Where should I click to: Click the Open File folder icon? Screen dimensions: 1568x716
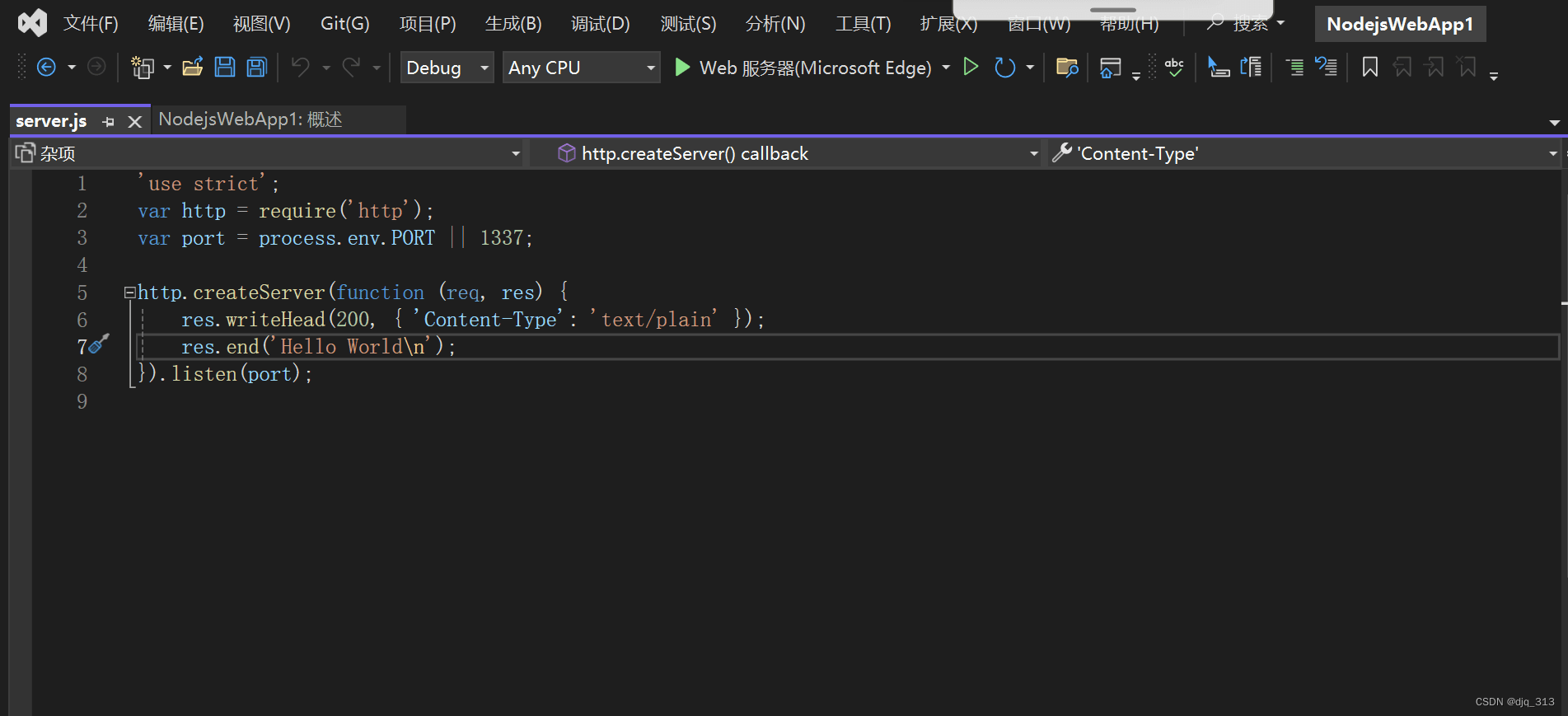pyautogui.click(x=193, y=68)
